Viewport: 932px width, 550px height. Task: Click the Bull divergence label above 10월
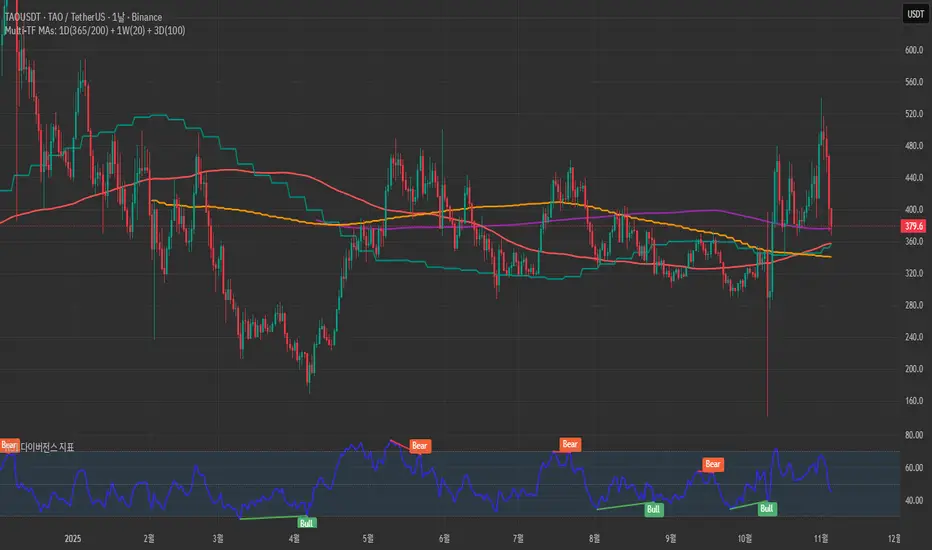pos(767,508)
